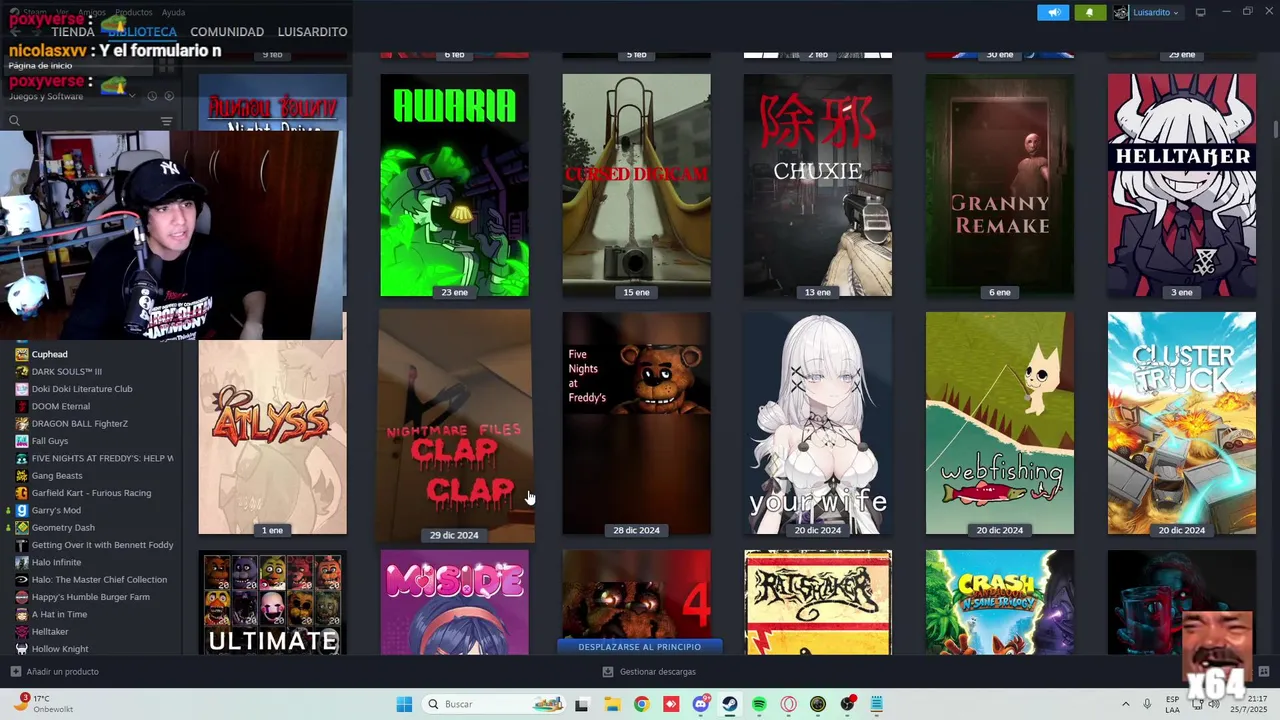Click the Geometry Dash game icon
The height and width of the screenshot is (720, 1280).
(21, 528)
